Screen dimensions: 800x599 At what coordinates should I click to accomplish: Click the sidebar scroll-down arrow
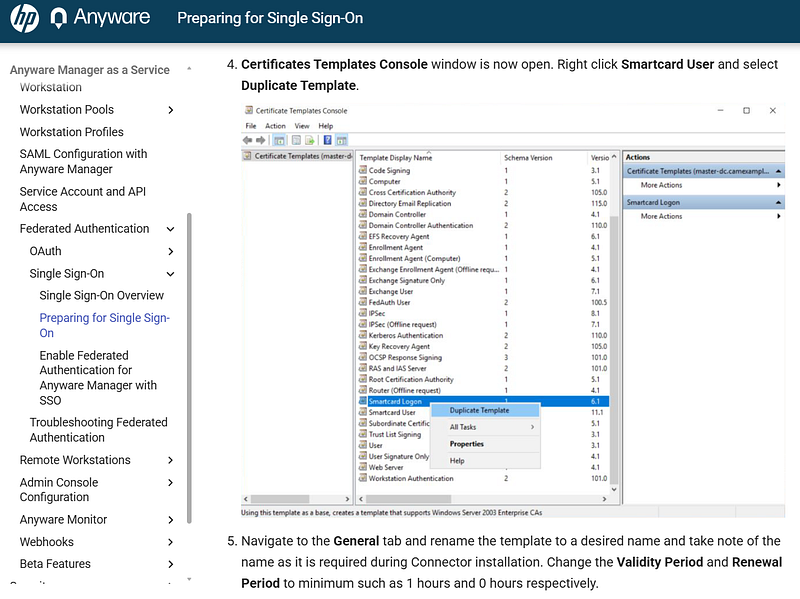pyautogui.click(x=189, y=579)
